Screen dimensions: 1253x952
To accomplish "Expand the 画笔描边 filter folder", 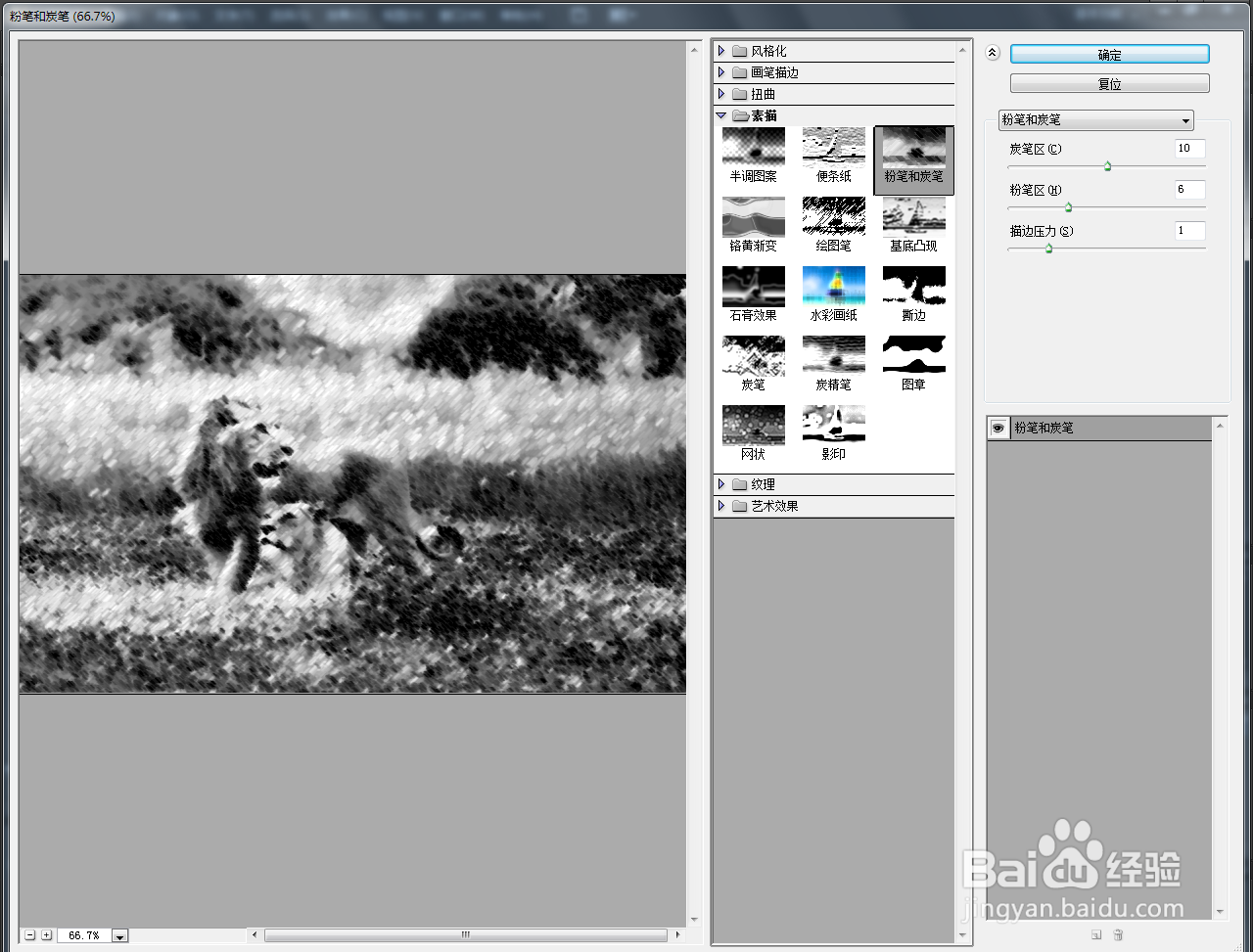I will point(721,72).
